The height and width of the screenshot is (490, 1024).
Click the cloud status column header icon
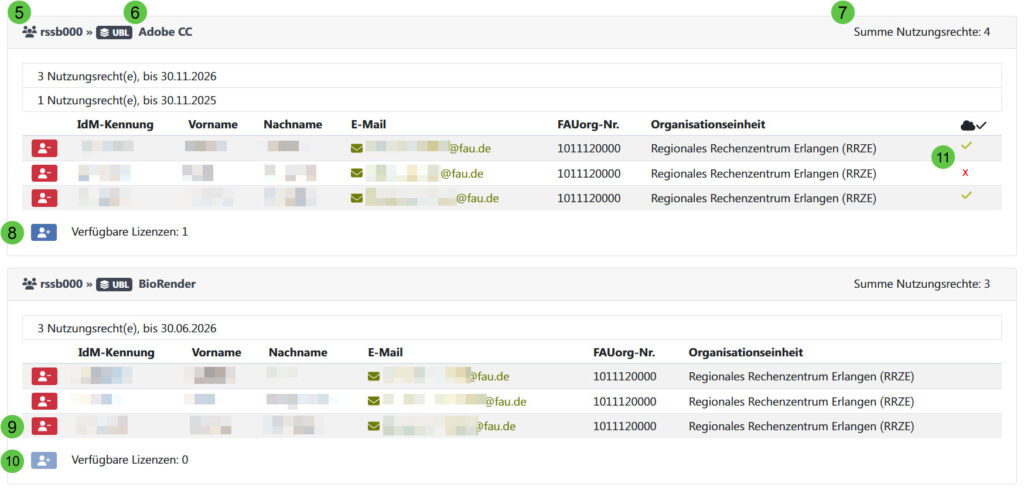(x=972, y=125)
